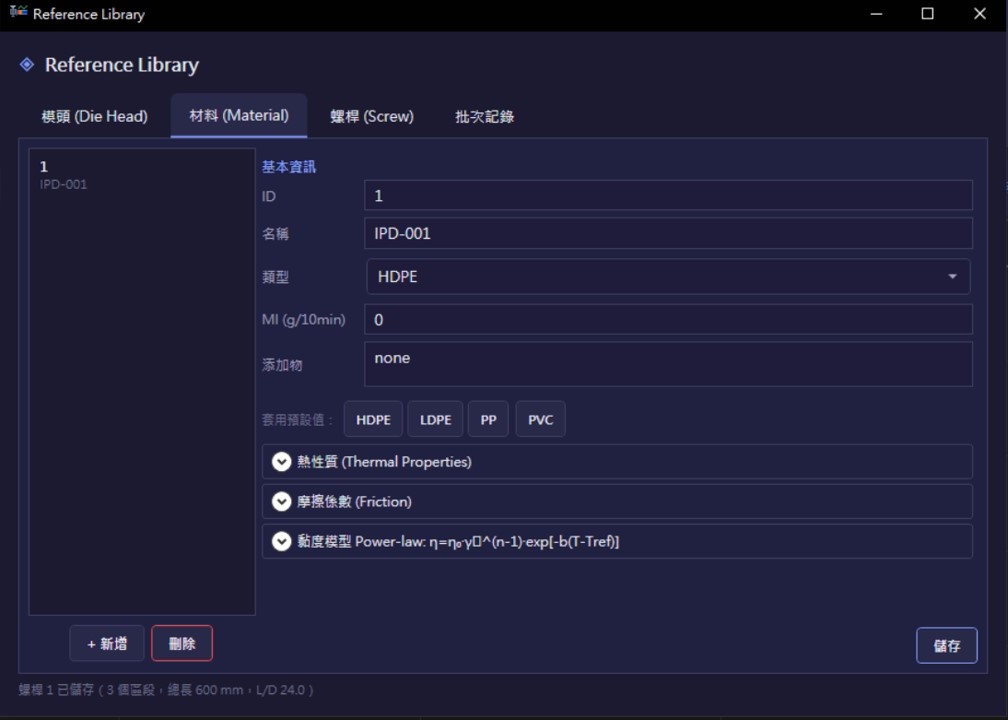Screen dimensions: 1008x720
Task: Expand the Friction section chevron icon
Action: coord(281,501)
